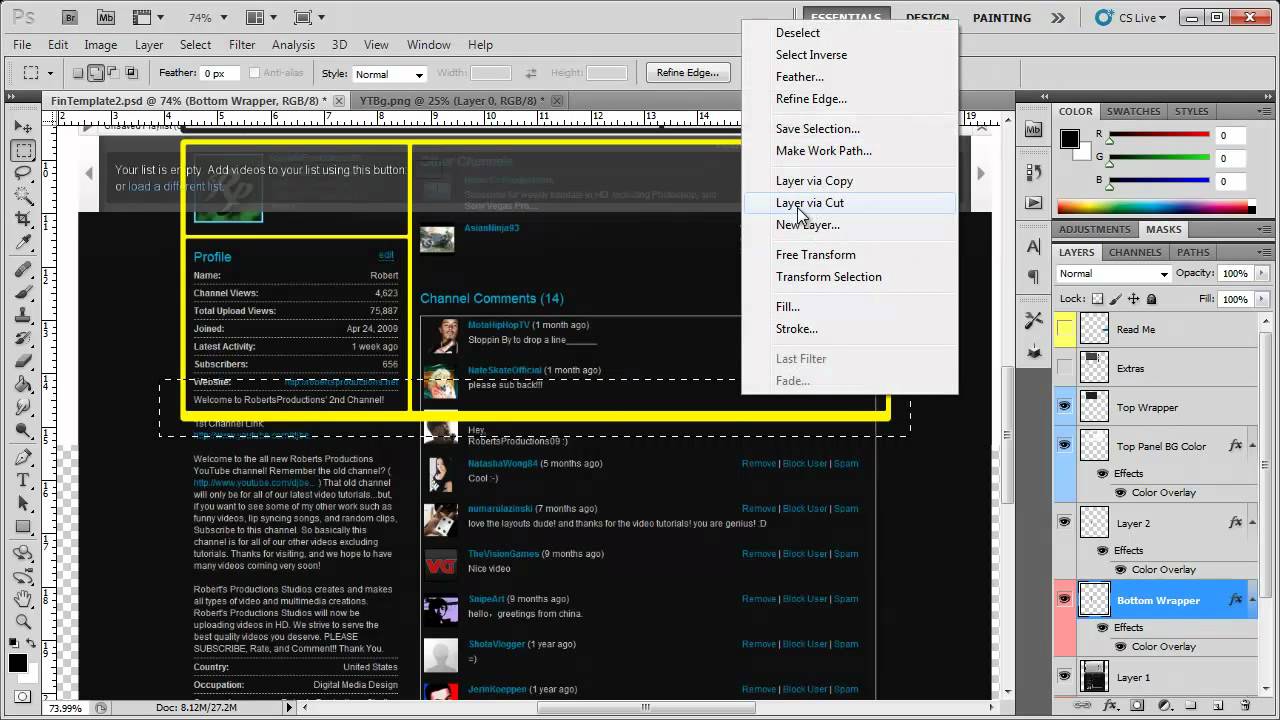Choose Layer via Cut from context menu

point(809,203)
